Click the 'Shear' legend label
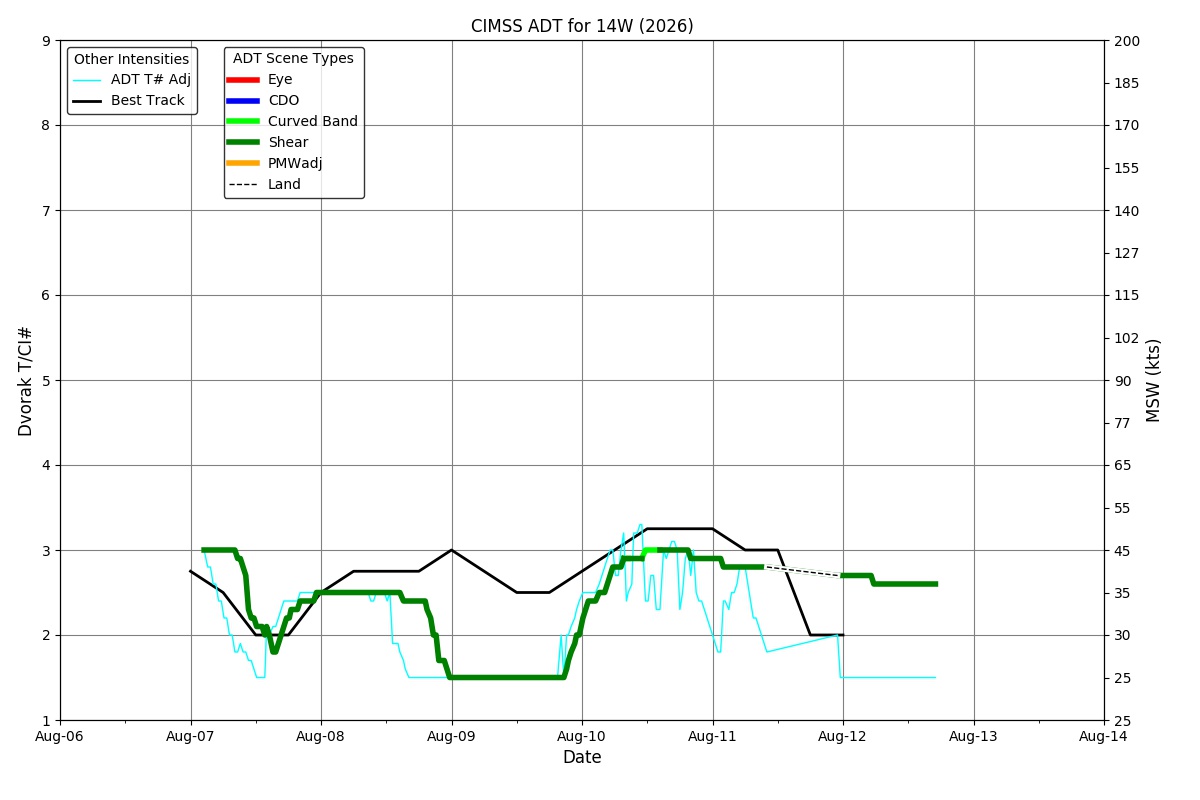The width and height of the screenshot is (1200, 800). click(288, 143)
